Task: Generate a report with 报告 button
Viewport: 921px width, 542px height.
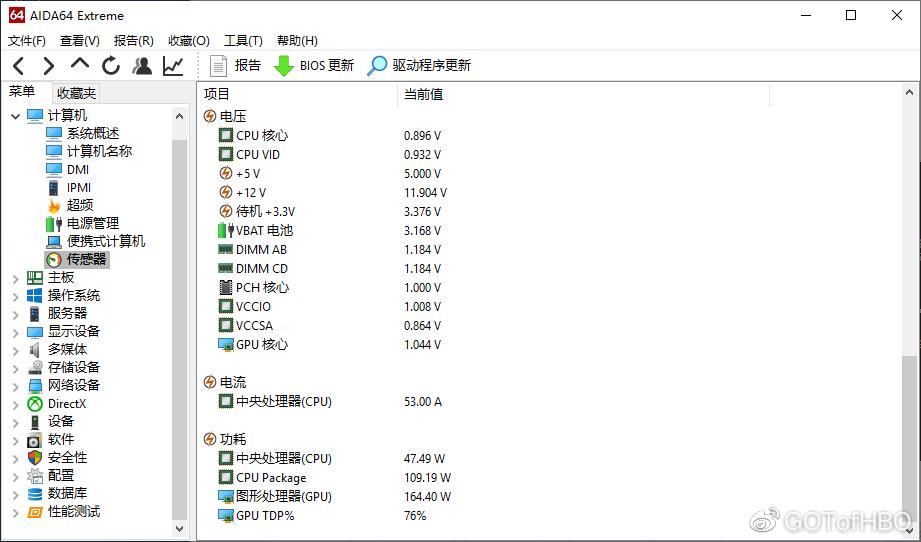Action: pos(235,65)
